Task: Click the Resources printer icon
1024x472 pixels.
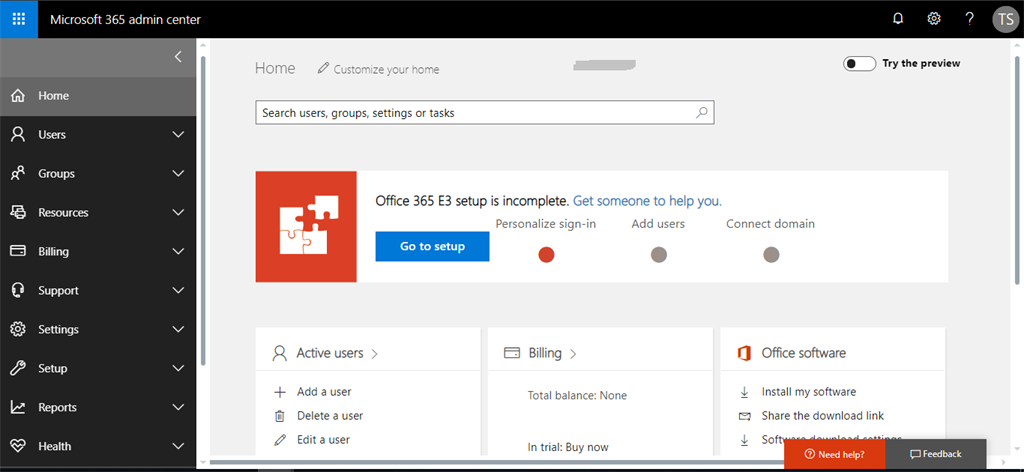Action: pos(18,212)
